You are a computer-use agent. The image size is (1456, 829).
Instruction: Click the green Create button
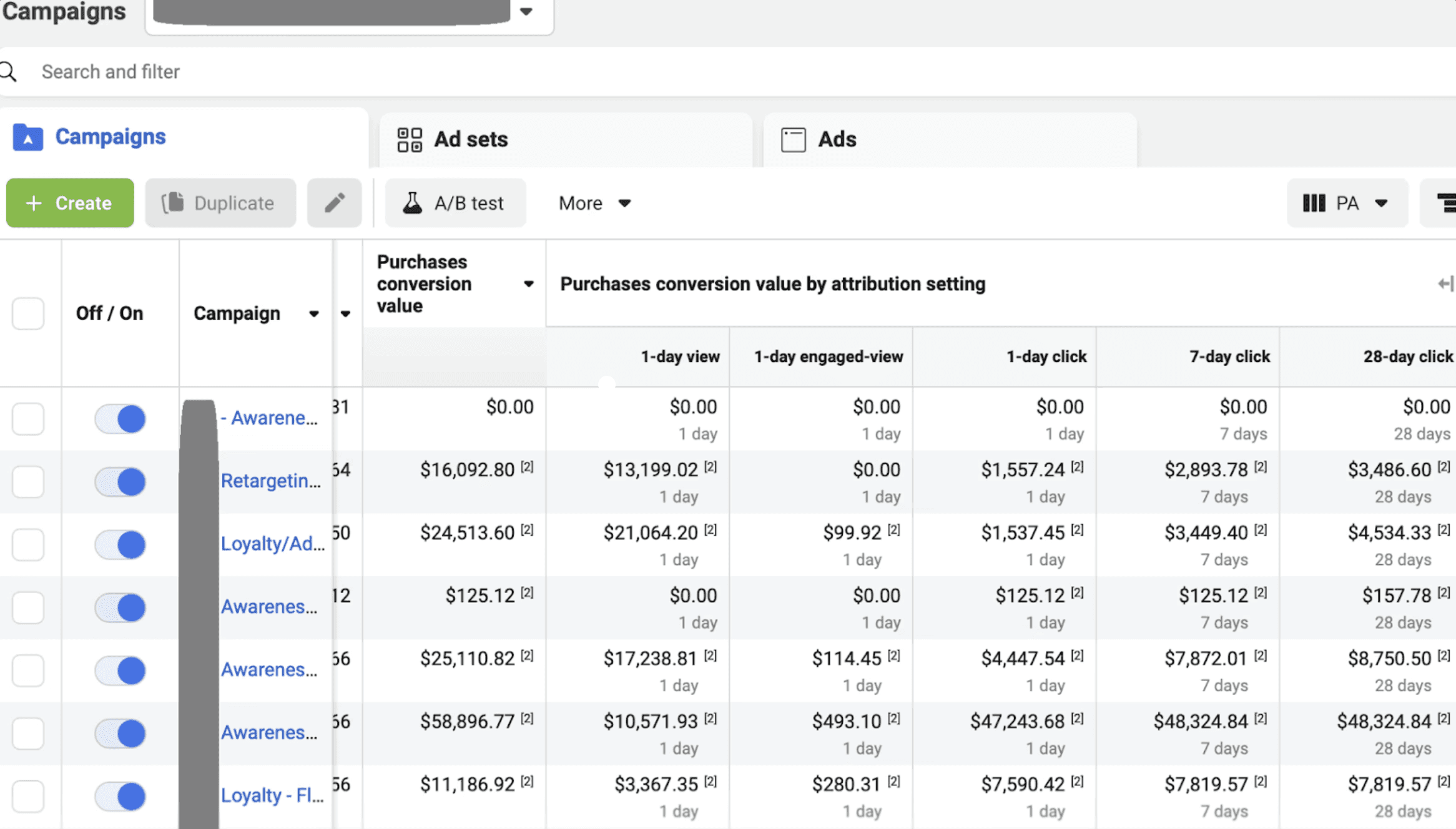coord(70,203)
